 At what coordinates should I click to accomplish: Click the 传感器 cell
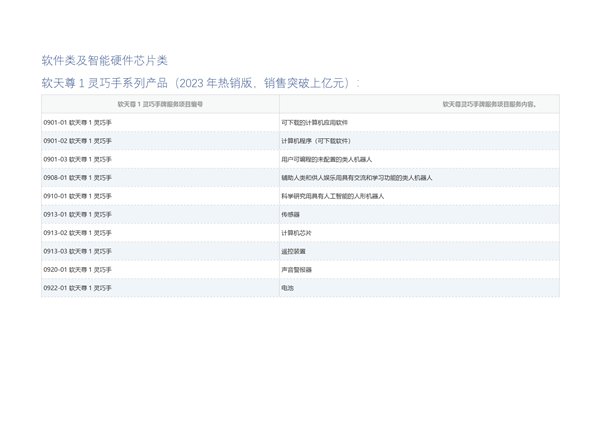coord(291,214)
